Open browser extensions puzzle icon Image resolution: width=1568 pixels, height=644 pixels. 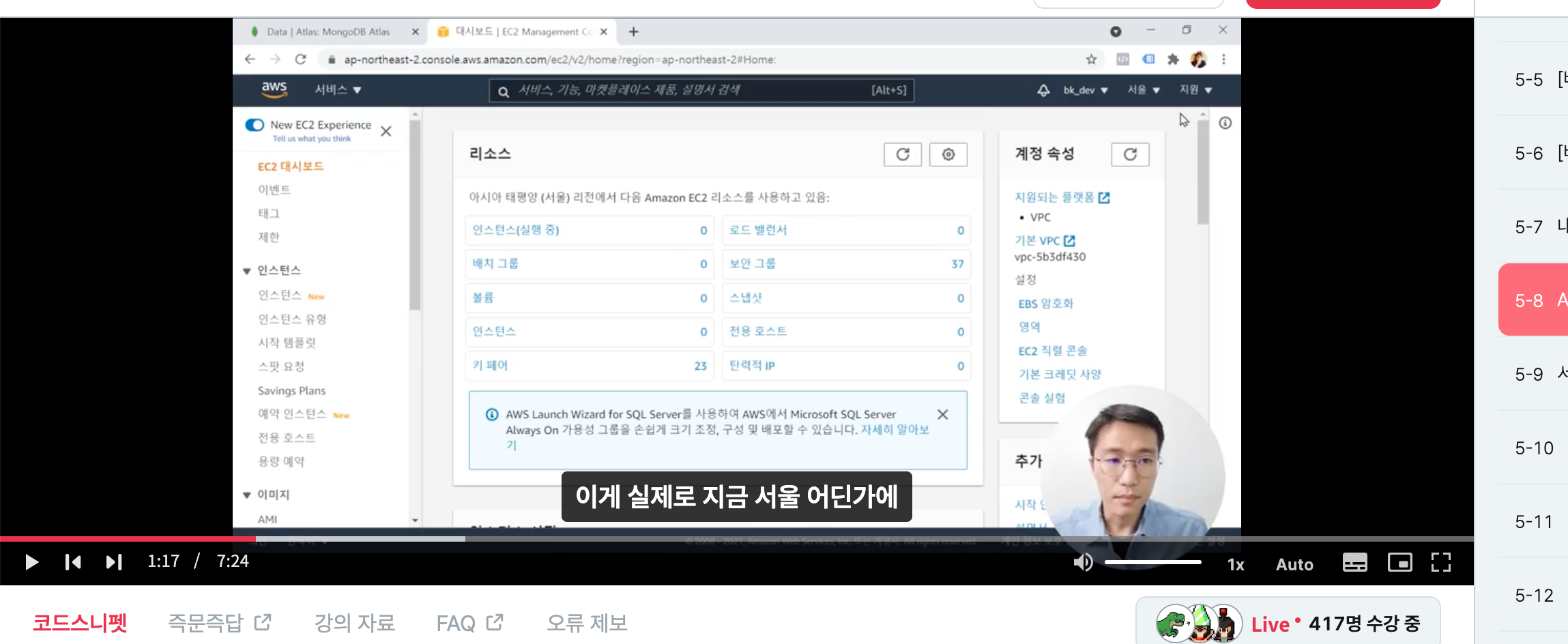pyautogui.click(x=1173, y=59)
